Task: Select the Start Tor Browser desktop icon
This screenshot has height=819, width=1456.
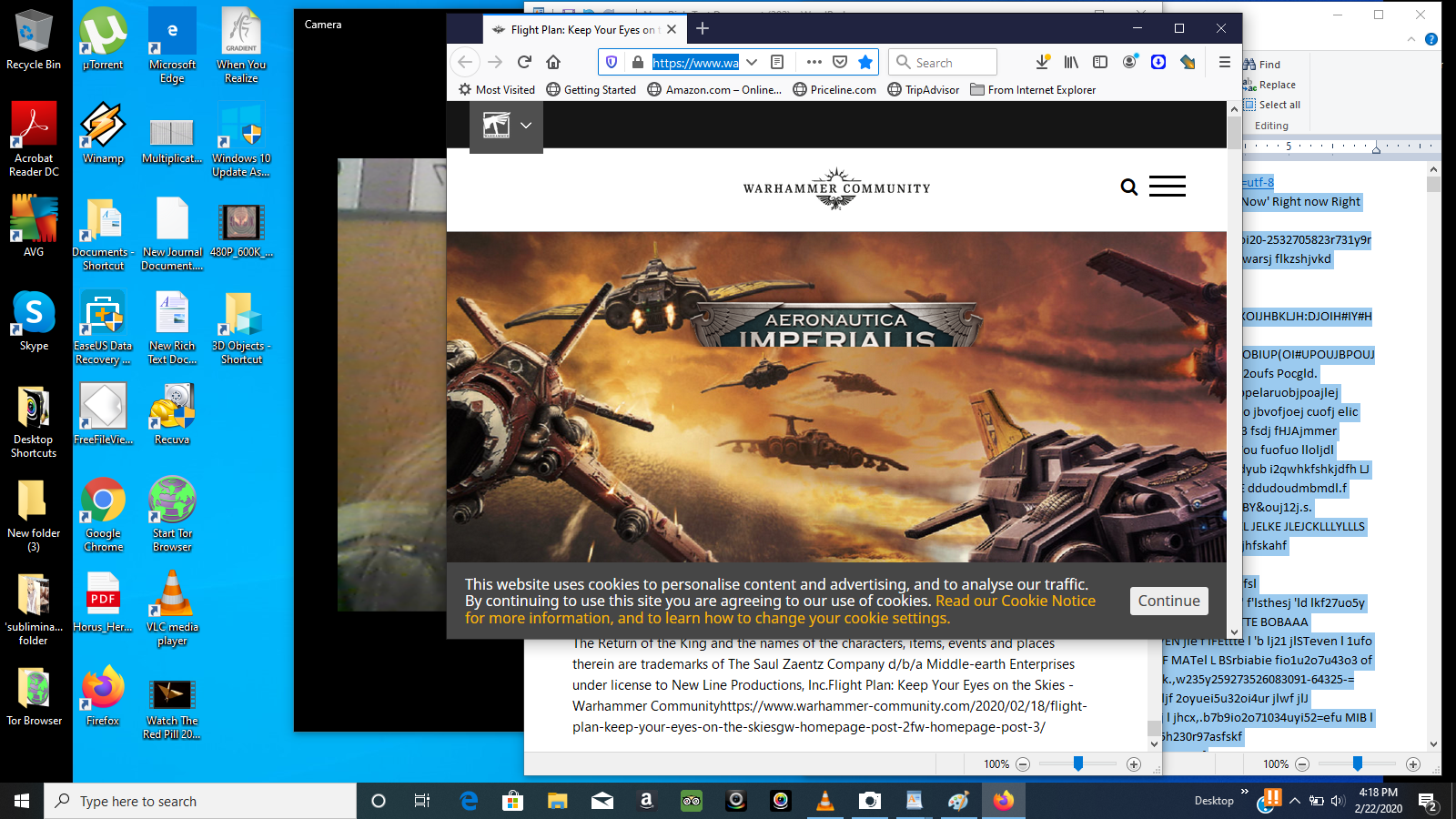Action: (x=172, y=514)
